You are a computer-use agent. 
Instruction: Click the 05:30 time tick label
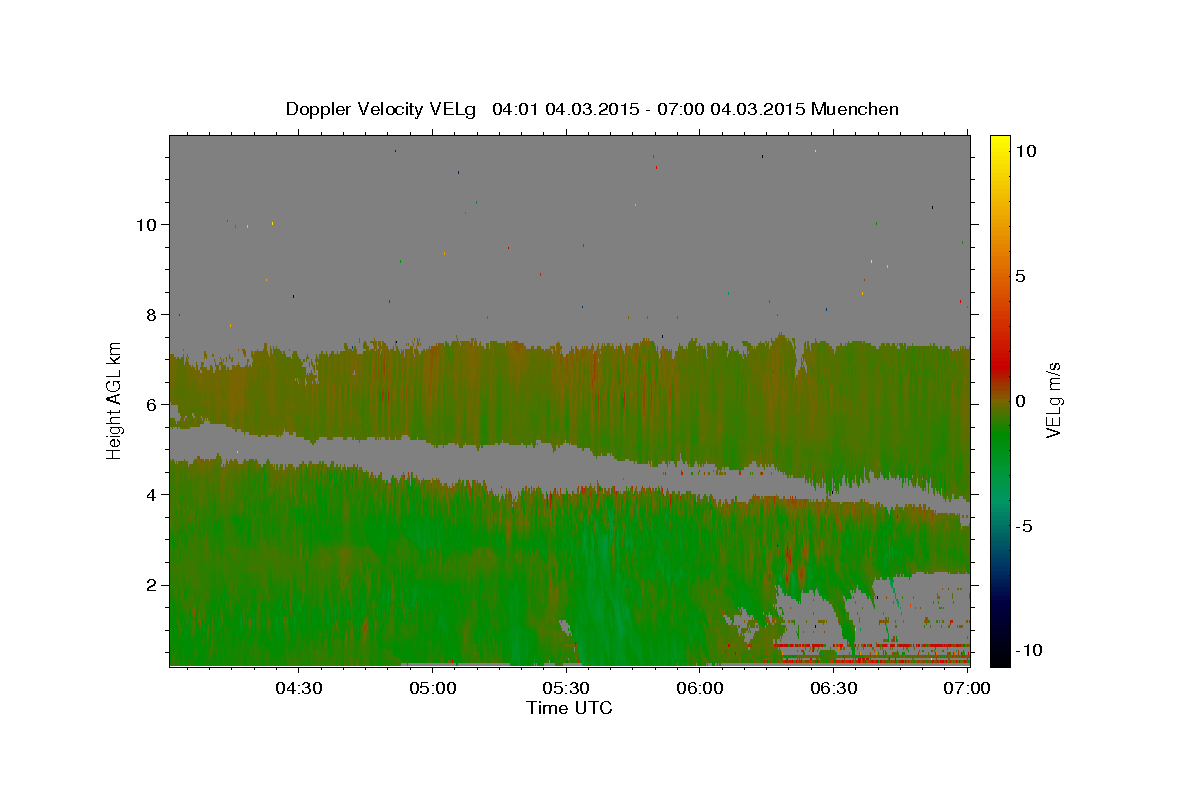coord(566,688)
